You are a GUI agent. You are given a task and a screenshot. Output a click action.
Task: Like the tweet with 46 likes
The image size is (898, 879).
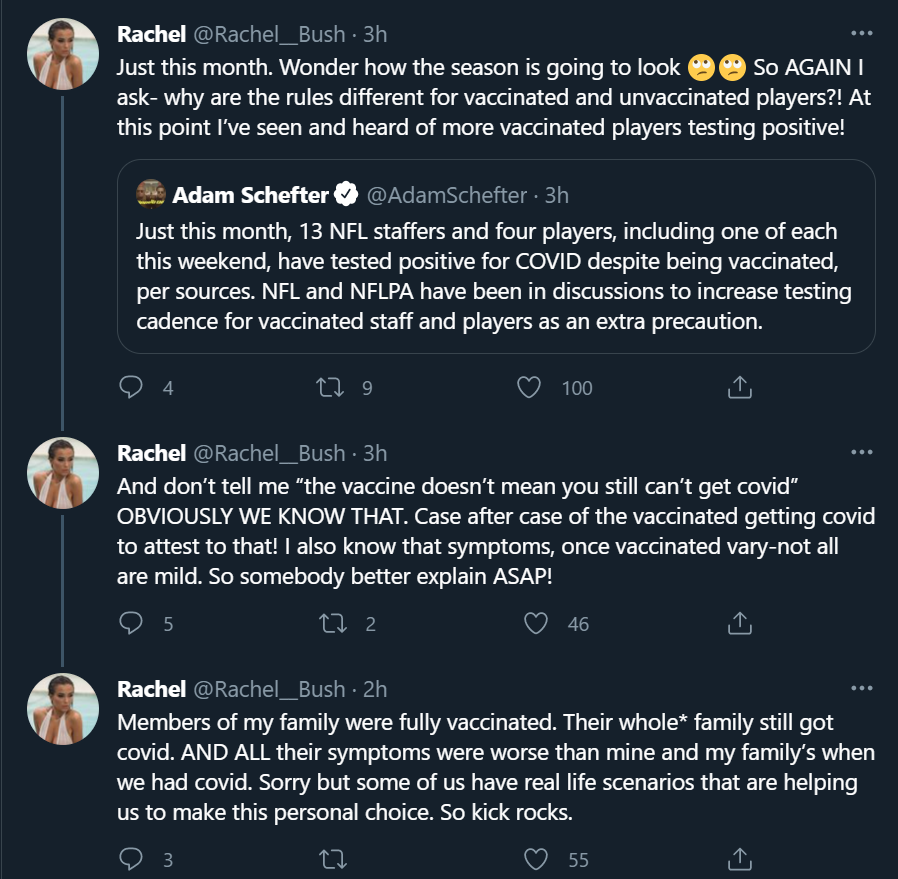coord(537,623)
